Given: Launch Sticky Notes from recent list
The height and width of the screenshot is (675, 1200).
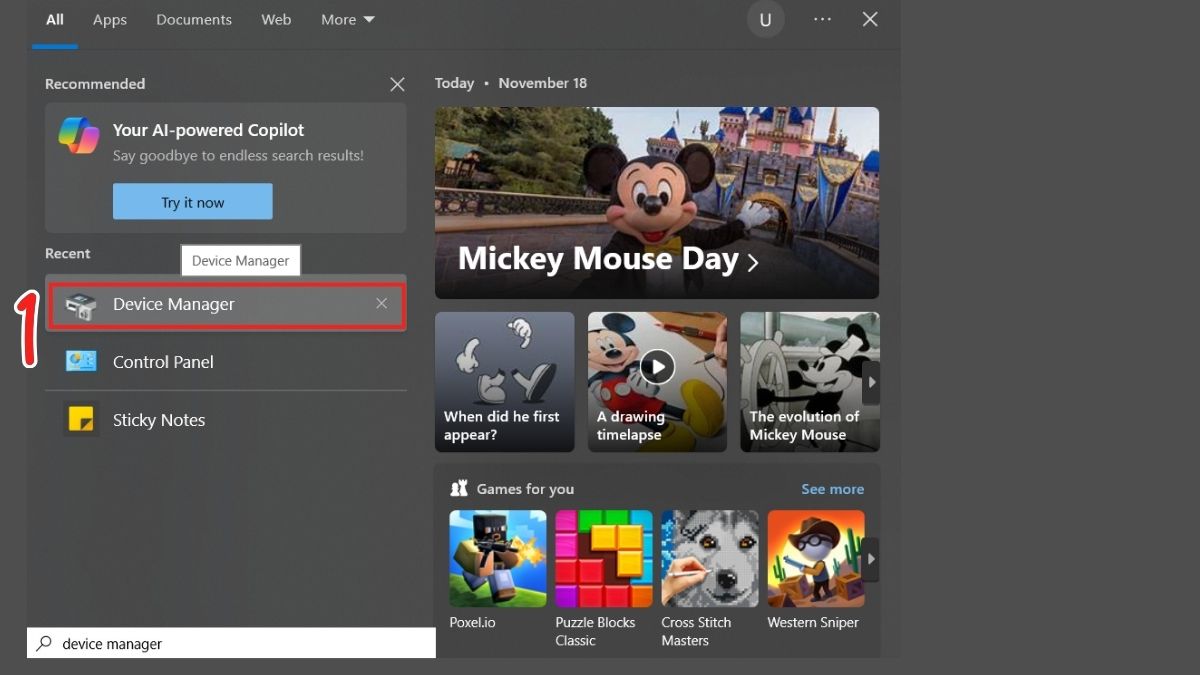Looking at the screenshot, I should coord(81,419).
